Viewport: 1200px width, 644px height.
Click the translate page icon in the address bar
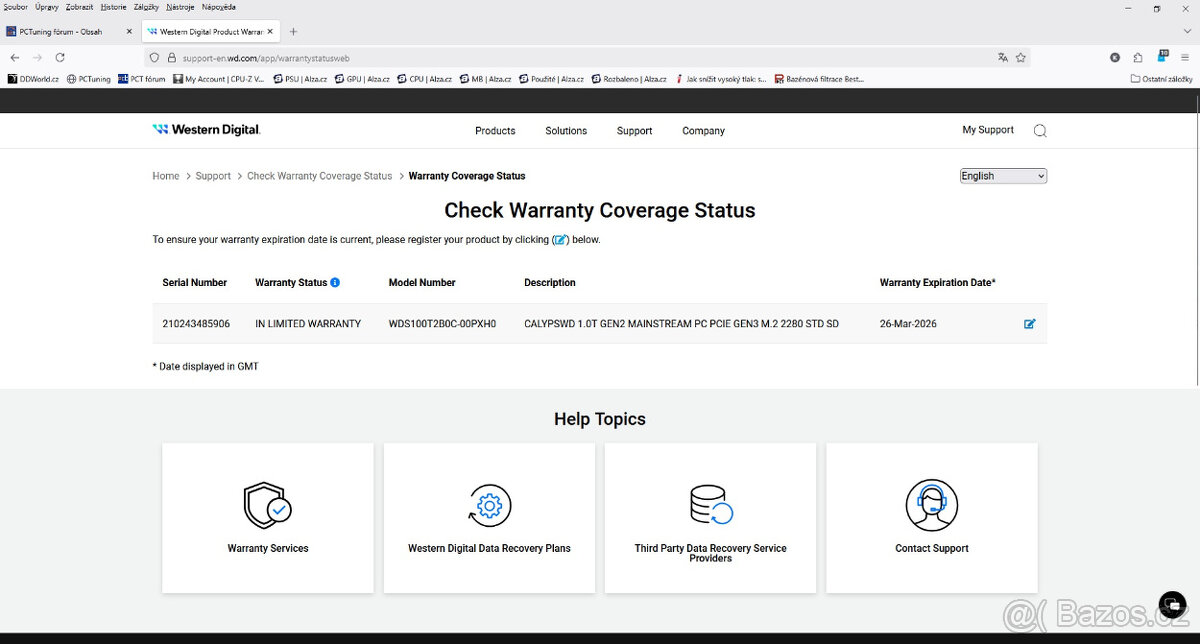1002,58
